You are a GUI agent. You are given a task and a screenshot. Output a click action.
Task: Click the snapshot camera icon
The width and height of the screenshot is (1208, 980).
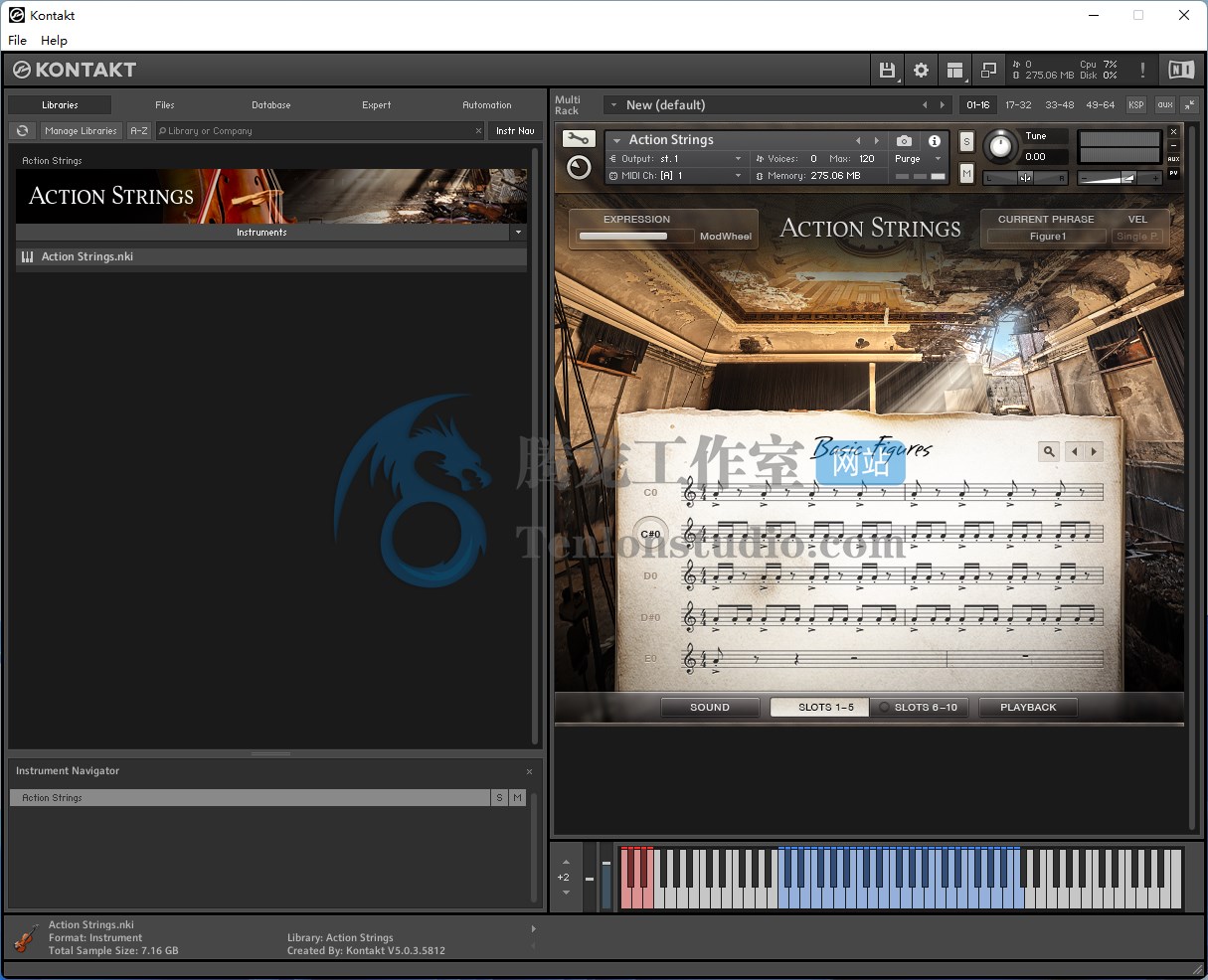coord(904,141)
